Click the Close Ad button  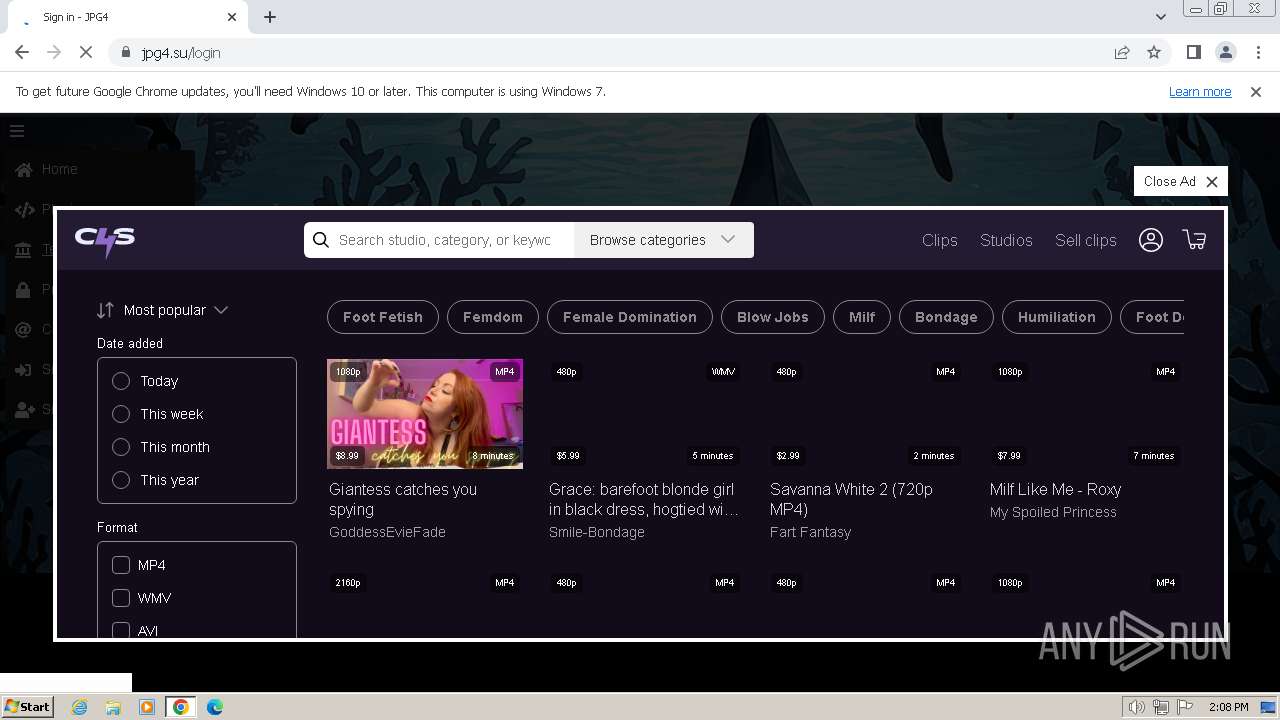[1180, 181]
